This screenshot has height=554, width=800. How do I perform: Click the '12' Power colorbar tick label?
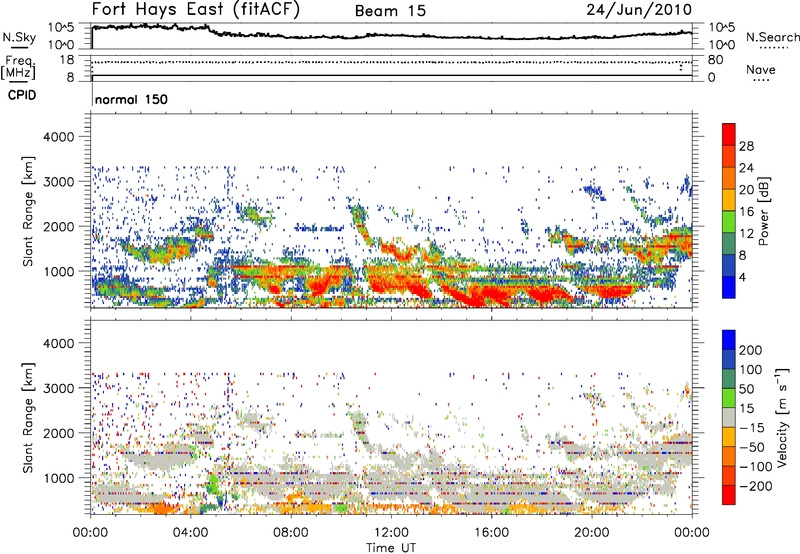pos(746,234)
